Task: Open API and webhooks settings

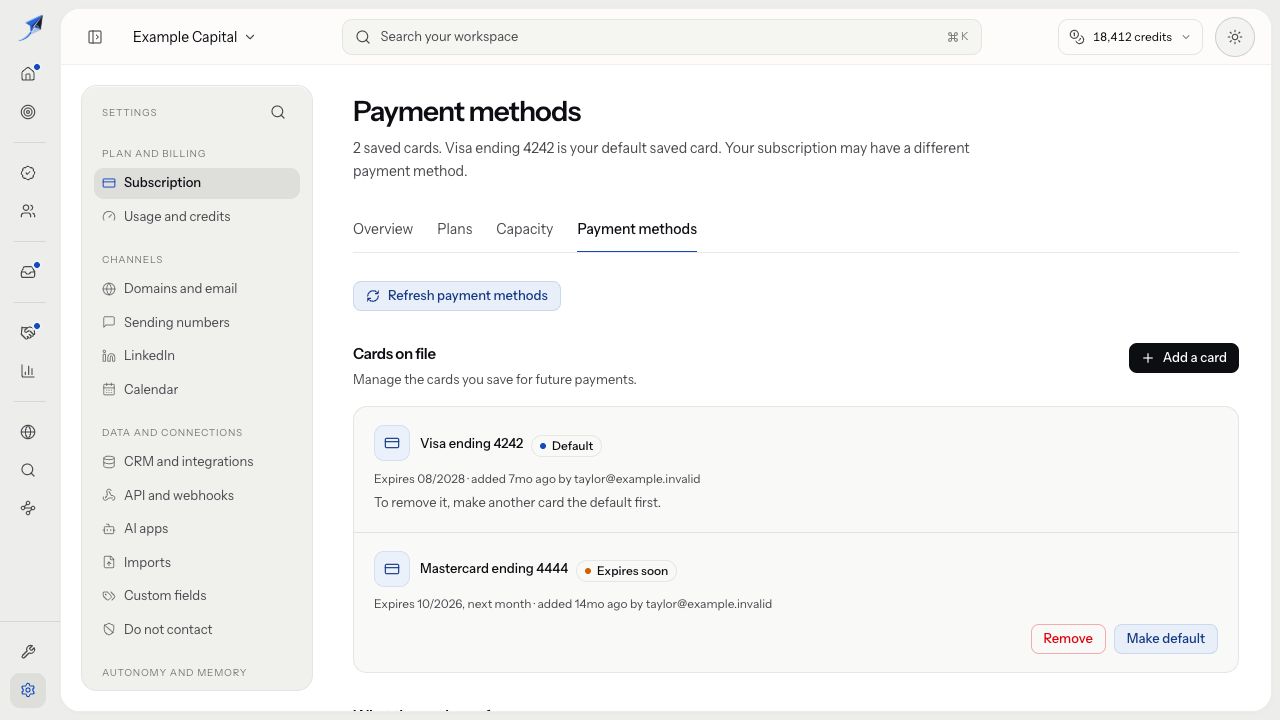Action: (x=197, y=496)
